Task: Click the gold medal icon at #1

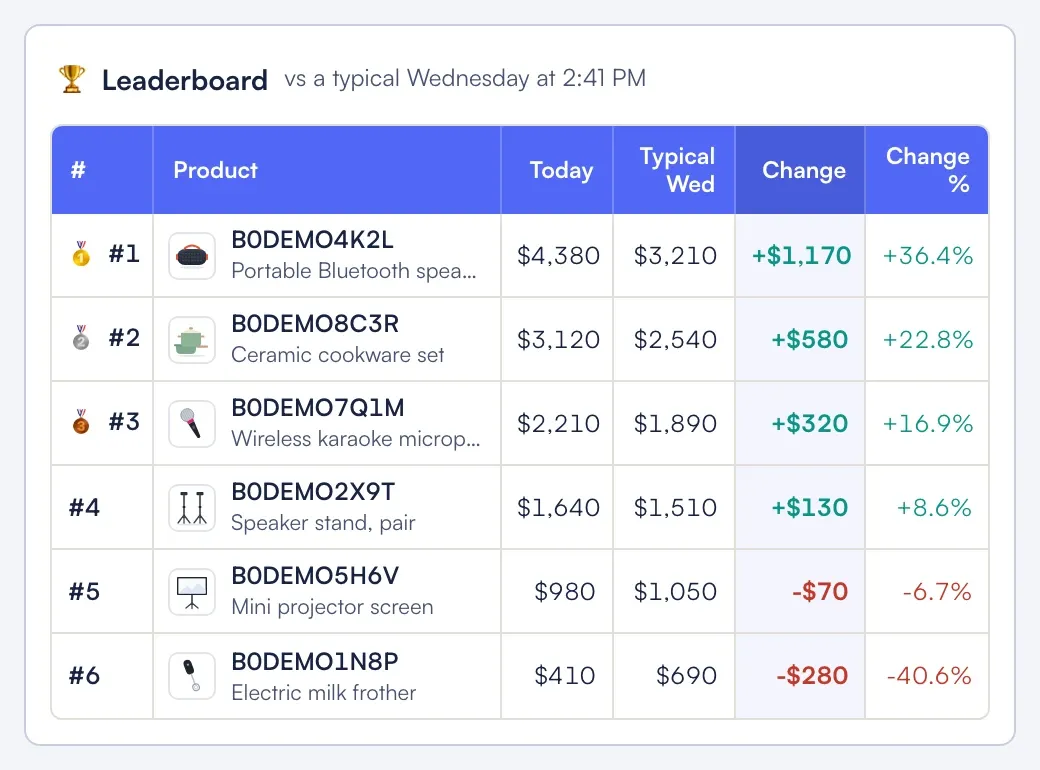Action: click(x=81, y=253)
